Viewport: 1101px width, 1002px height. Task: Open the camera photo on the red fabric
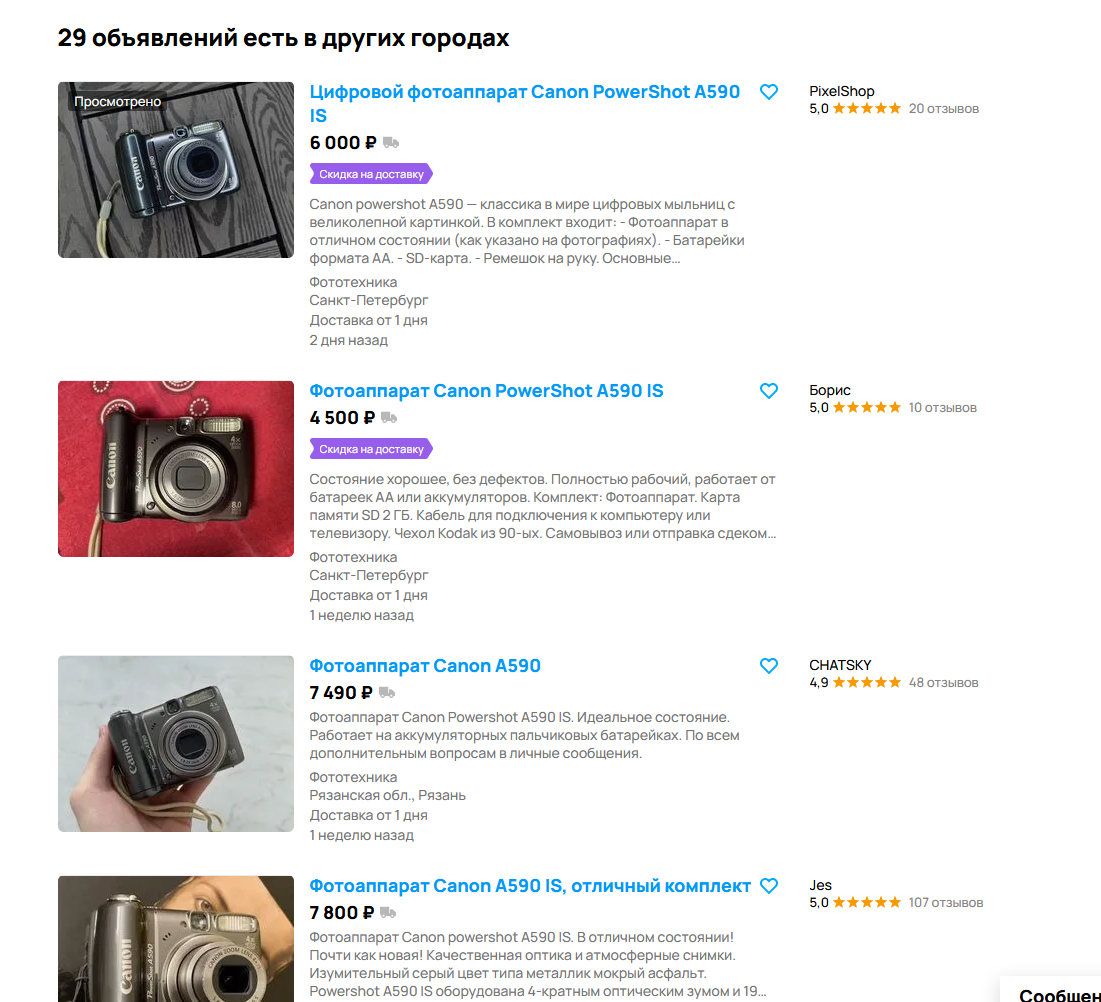point(176,469)
